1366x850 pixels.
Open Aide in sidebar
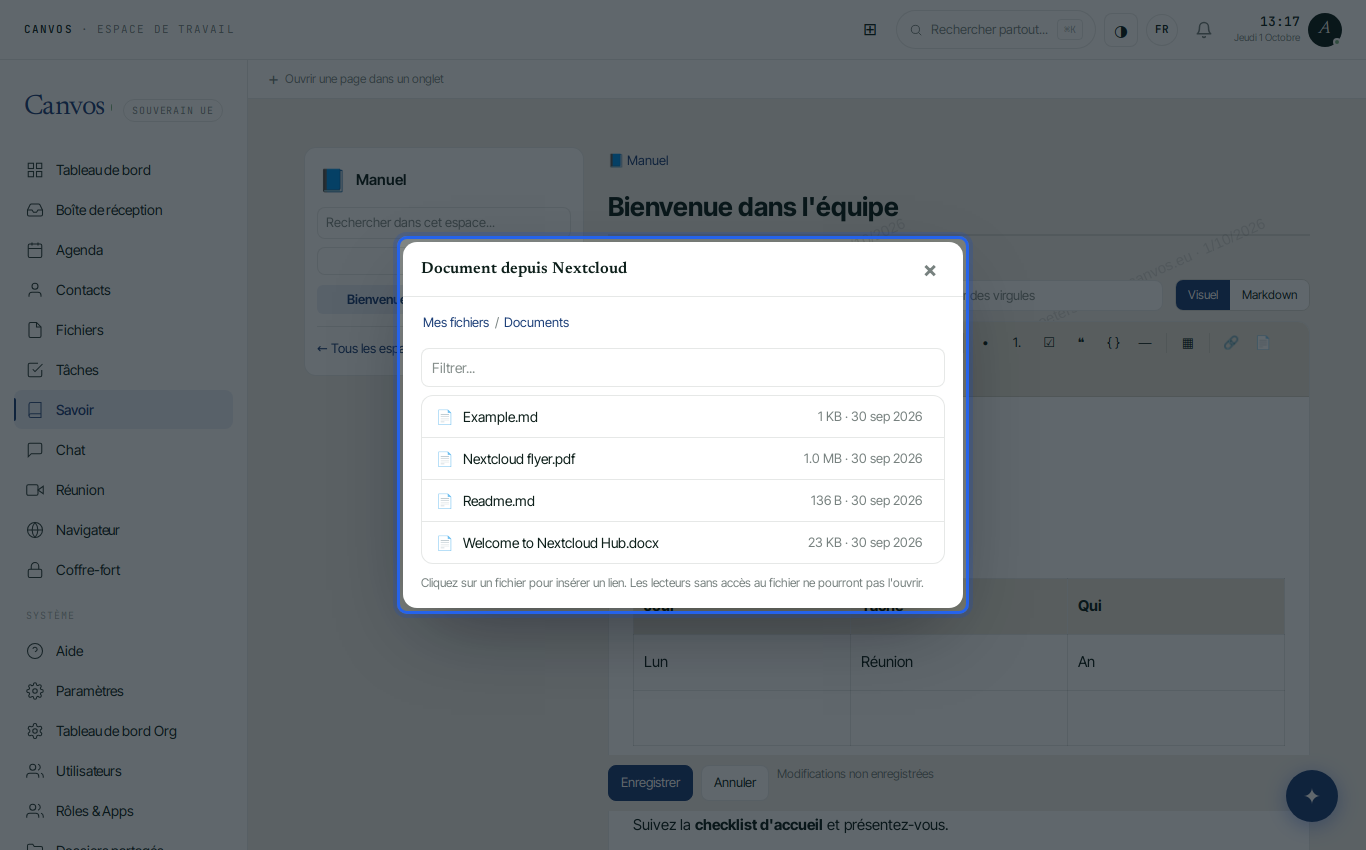(x=123, y=651)
